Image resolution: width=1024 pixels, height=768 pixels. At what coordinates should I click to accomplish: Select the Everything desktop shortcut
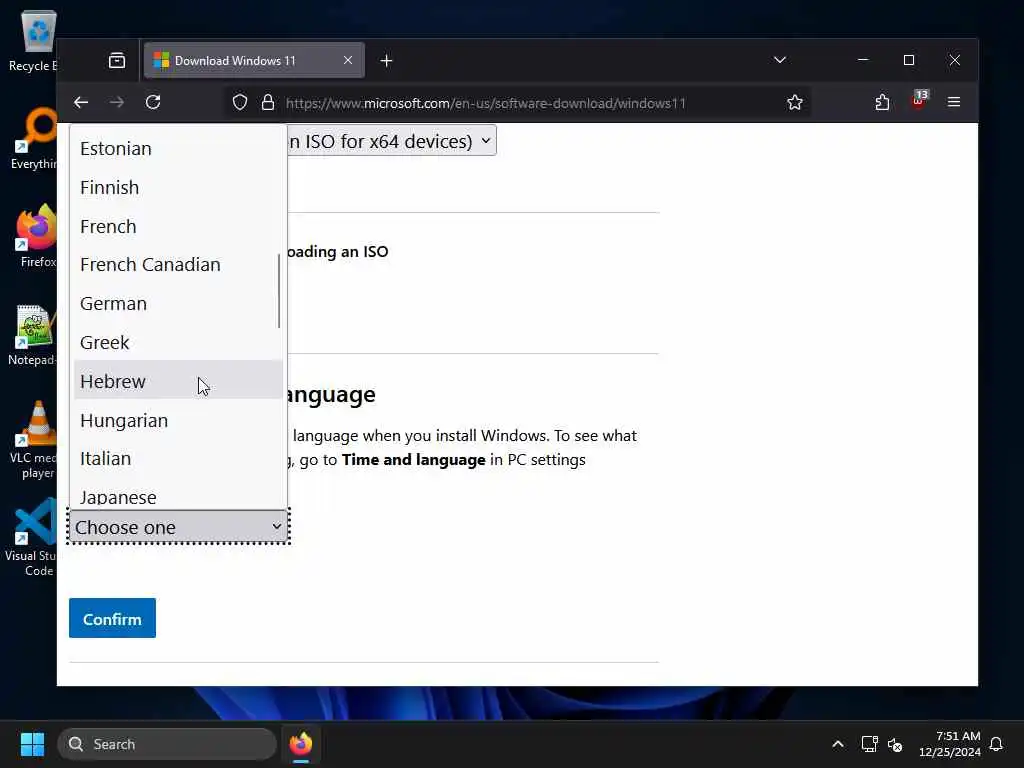click(x=34, y=138)
